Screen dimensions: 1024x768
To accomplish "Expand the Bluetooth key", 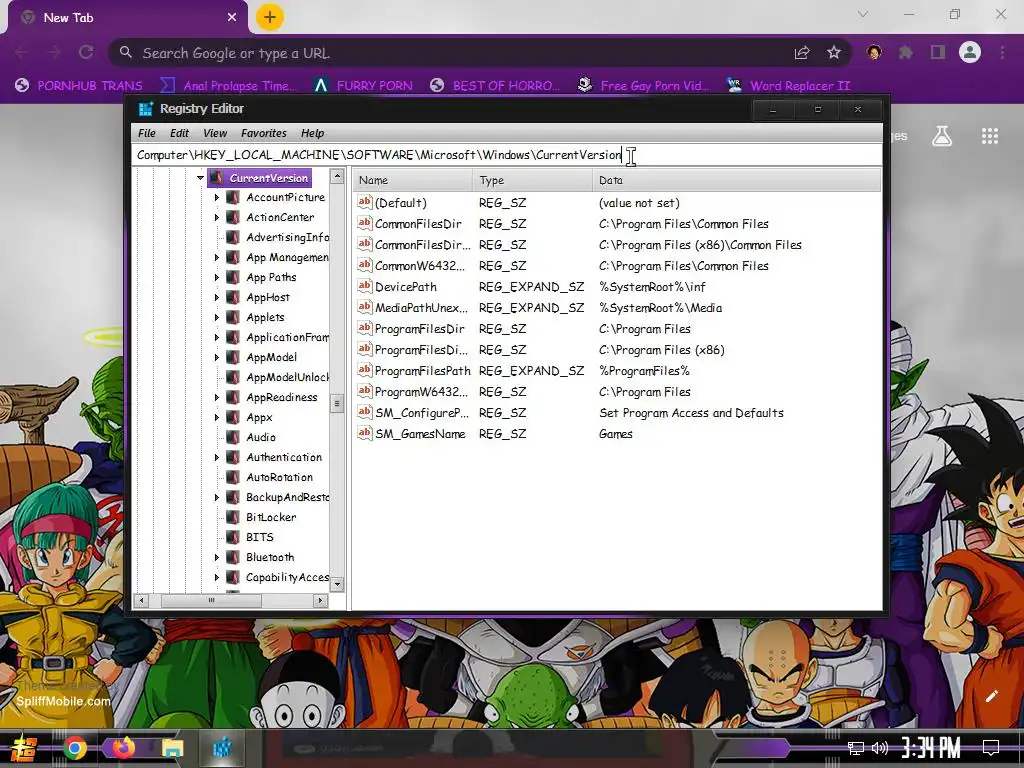I will [x=217, y=557].
